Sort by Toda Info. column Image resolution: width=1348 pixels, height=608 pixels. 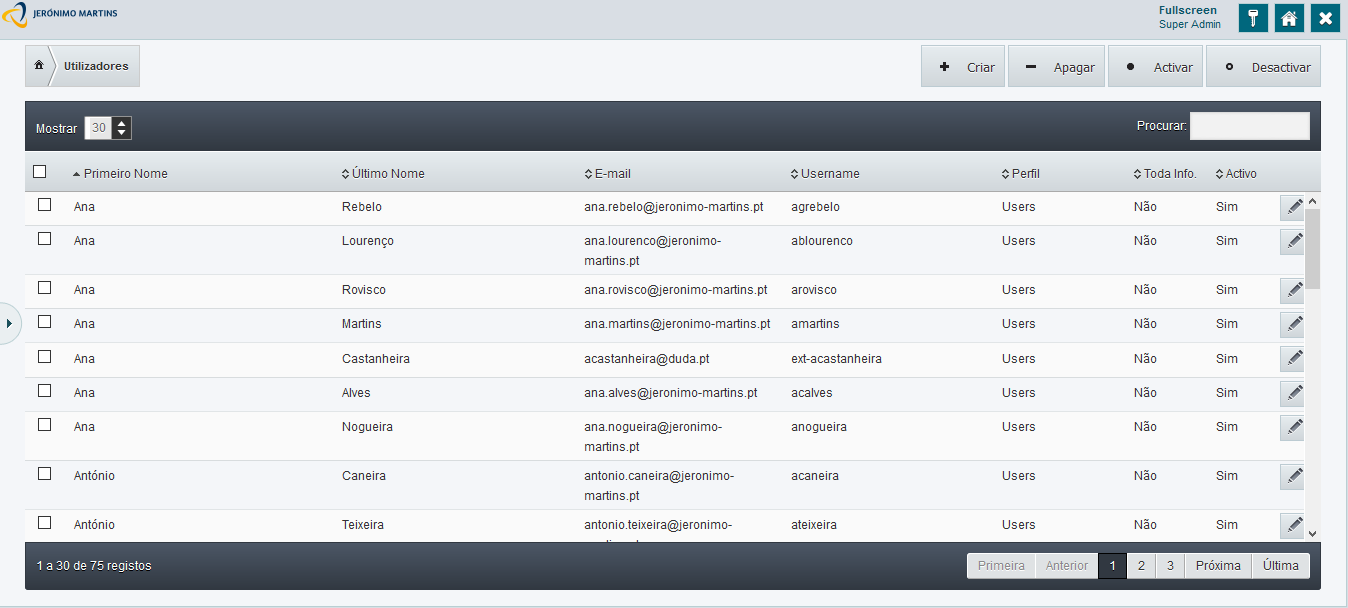click(1165, 174)
